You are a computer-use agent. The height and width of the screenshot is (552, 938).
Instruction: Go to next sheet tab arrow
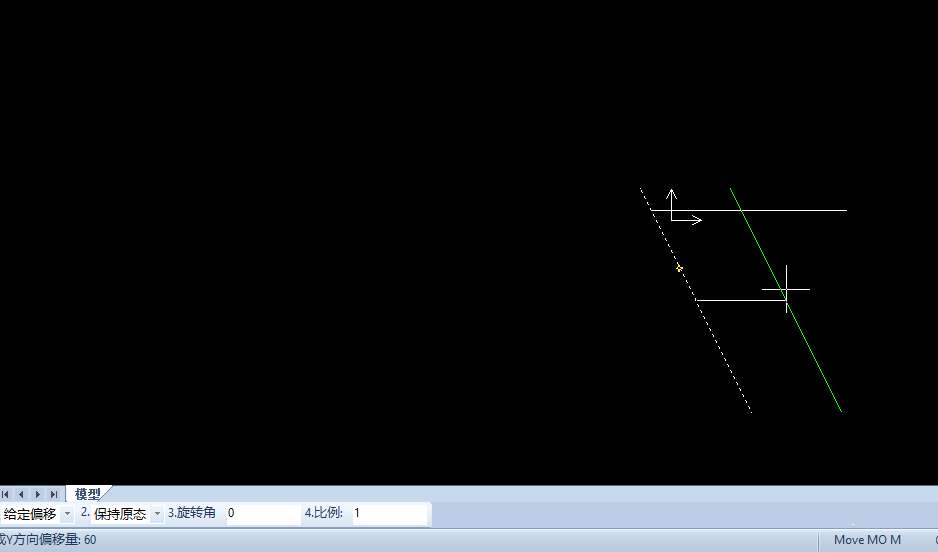click(x=38, y=495)
